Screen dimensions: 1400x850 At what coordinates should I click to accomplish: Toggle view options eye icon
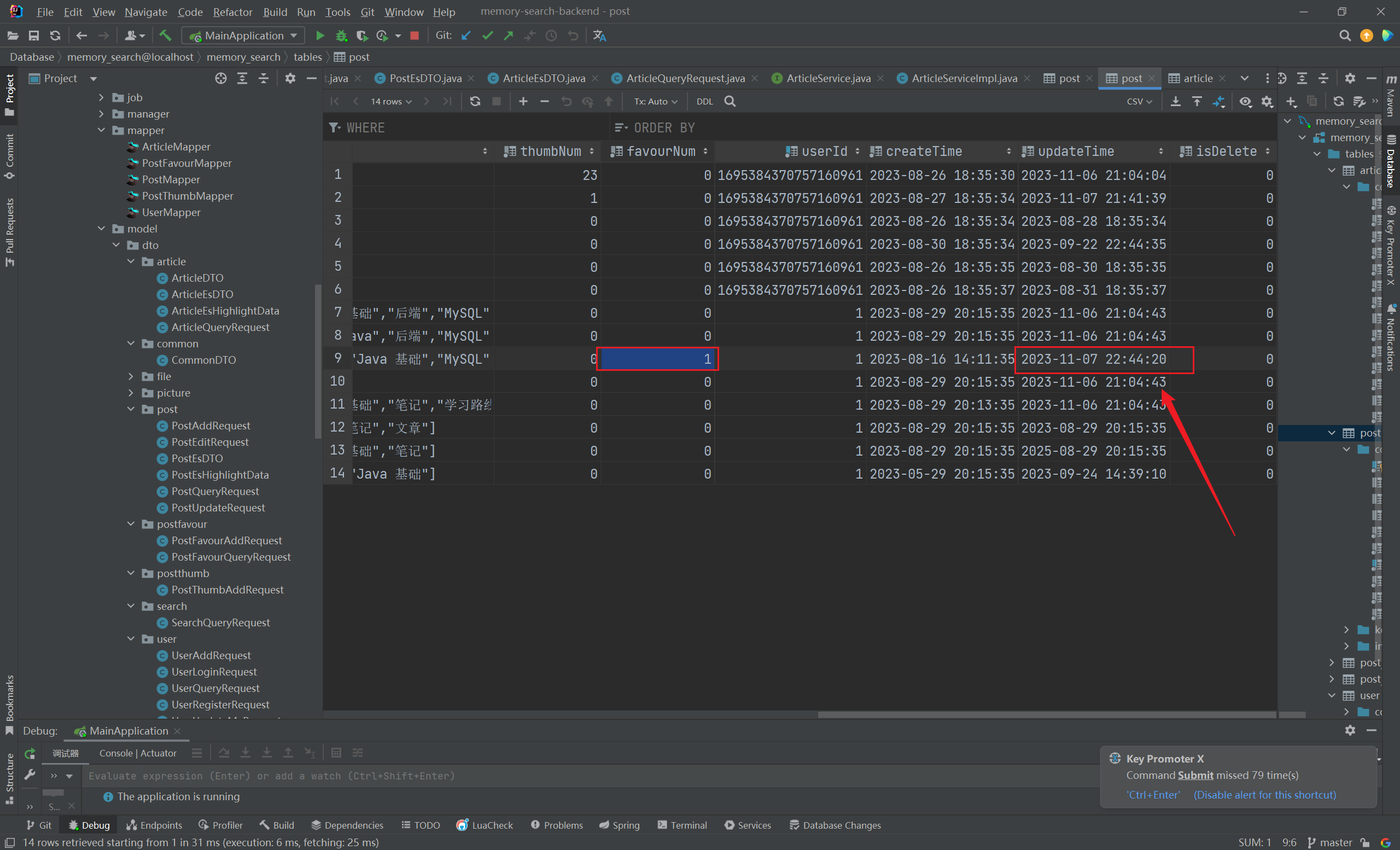pos(1245,101)
